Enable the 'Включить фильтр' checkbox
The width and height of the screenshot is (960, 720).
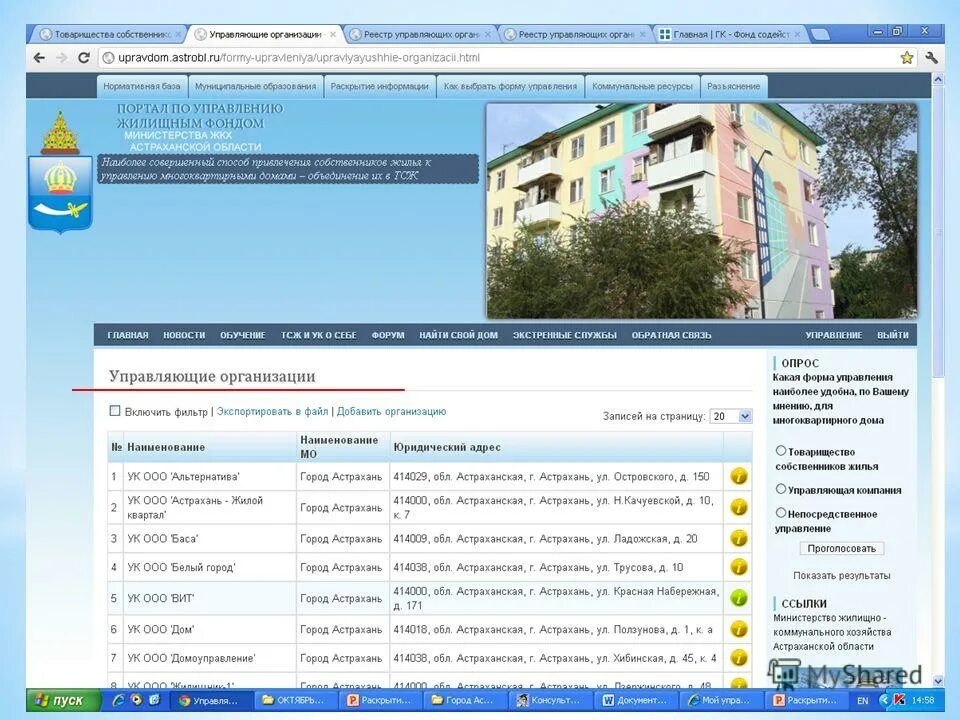115,410
